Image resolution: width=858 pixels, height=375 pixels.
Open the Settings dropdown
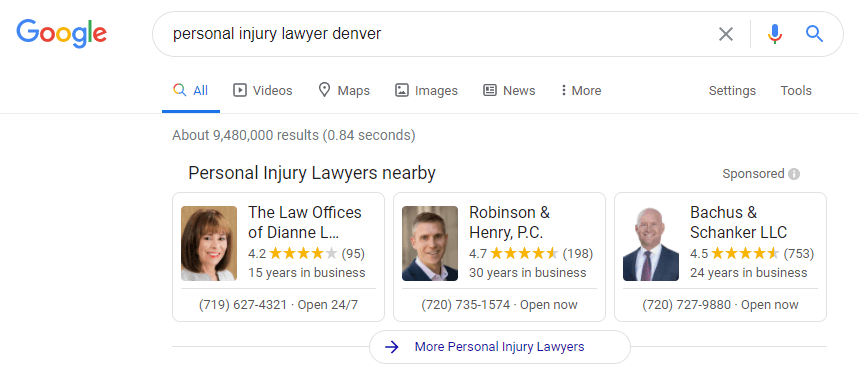[x=732, y=90]
